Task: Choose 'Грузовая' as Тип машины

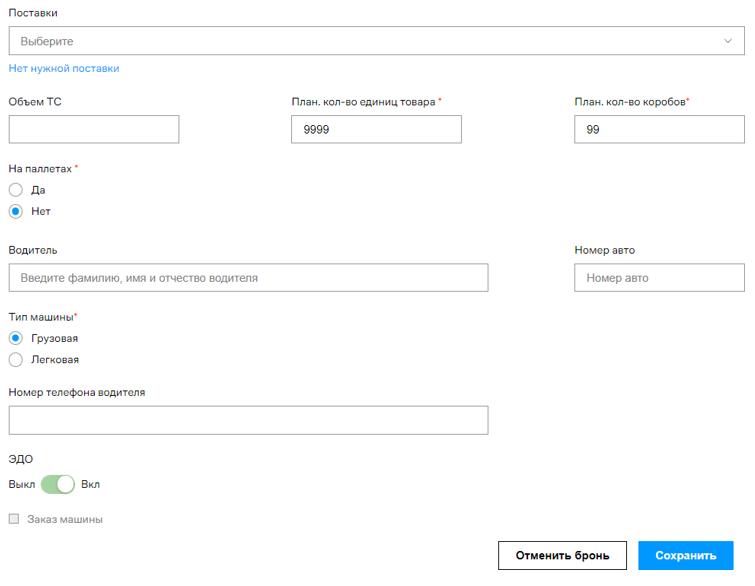Action: point(16,338)
